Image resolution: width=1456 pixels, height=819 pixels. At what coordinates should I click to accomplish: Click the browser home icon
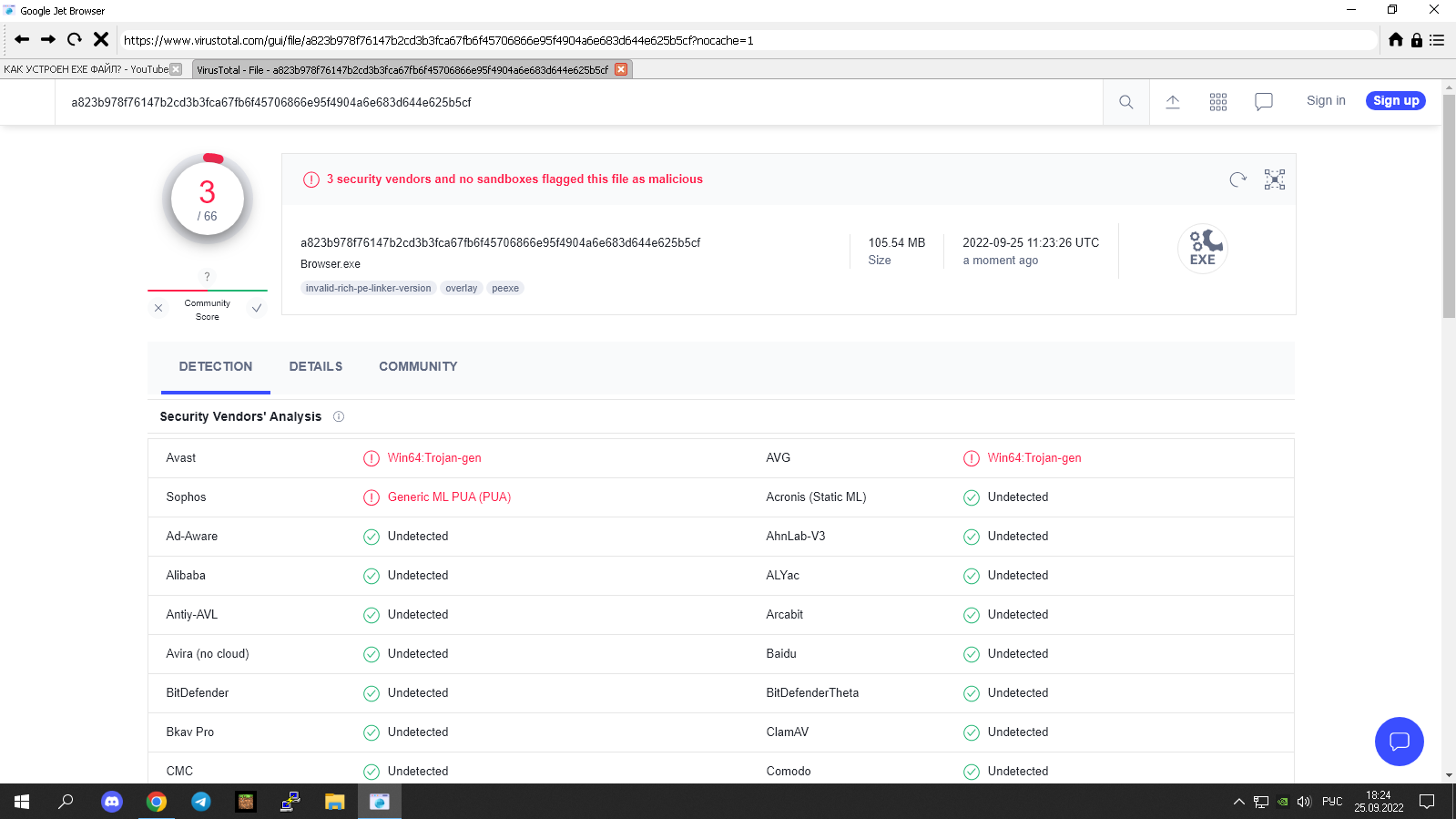(1396, 40)
